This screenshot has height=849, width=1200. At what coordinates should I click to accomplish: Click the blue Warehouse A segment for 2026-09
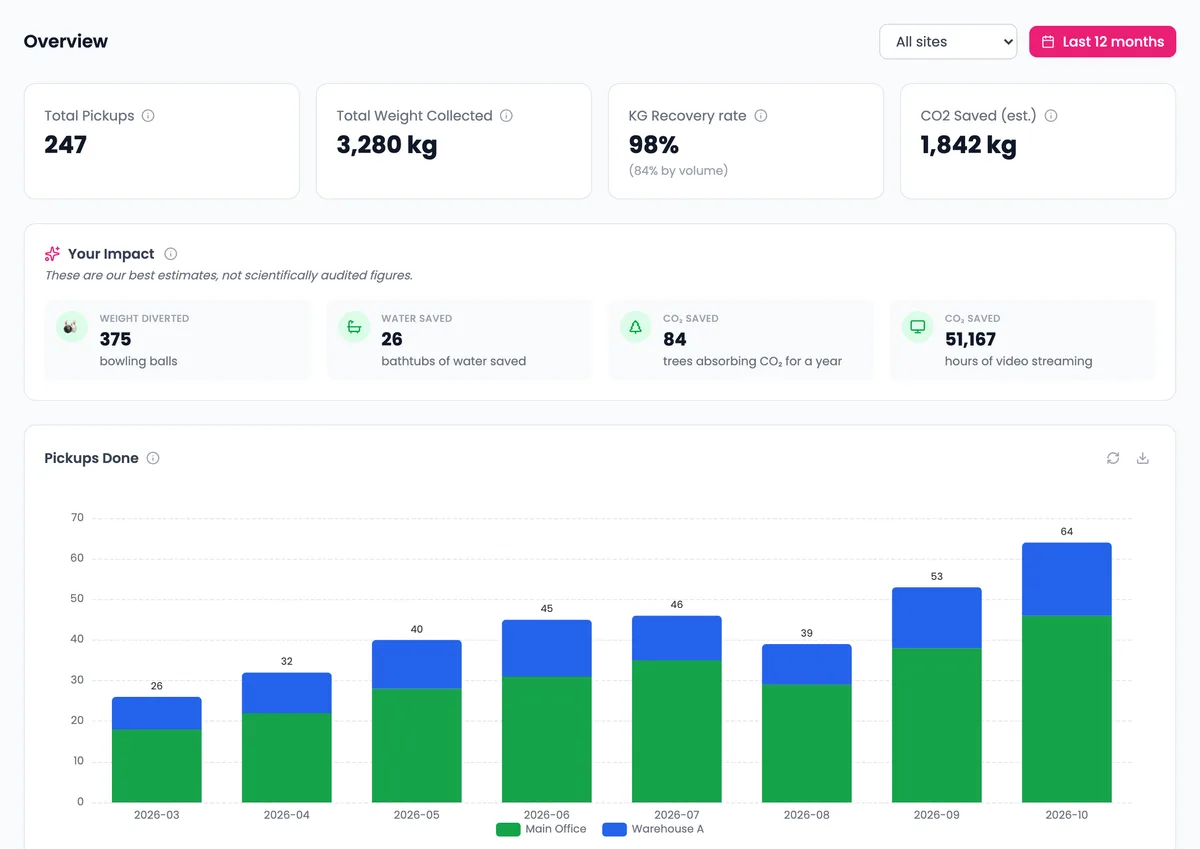tap(937, 618)
